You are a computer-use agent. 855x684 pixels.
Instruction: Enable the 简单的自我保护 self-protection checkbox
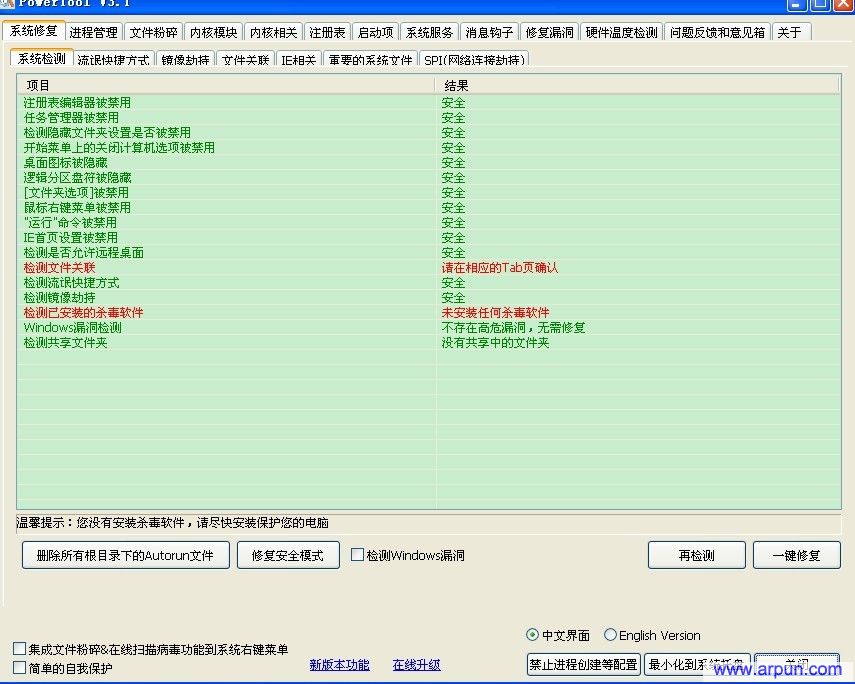pos(18,667)
